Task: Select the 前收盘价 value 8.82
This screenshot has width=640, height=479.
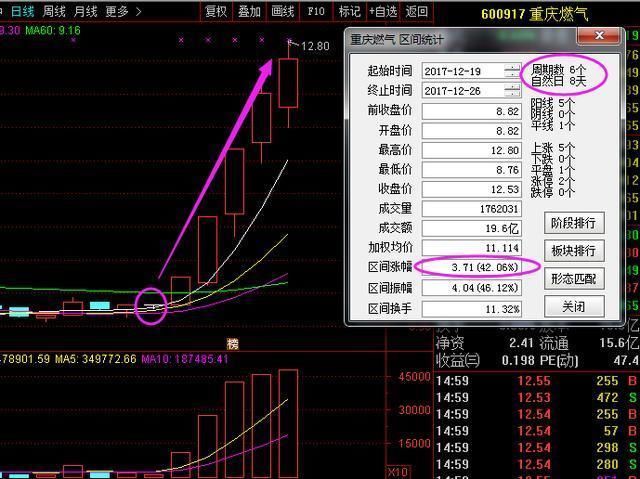Action: (471, 111)
